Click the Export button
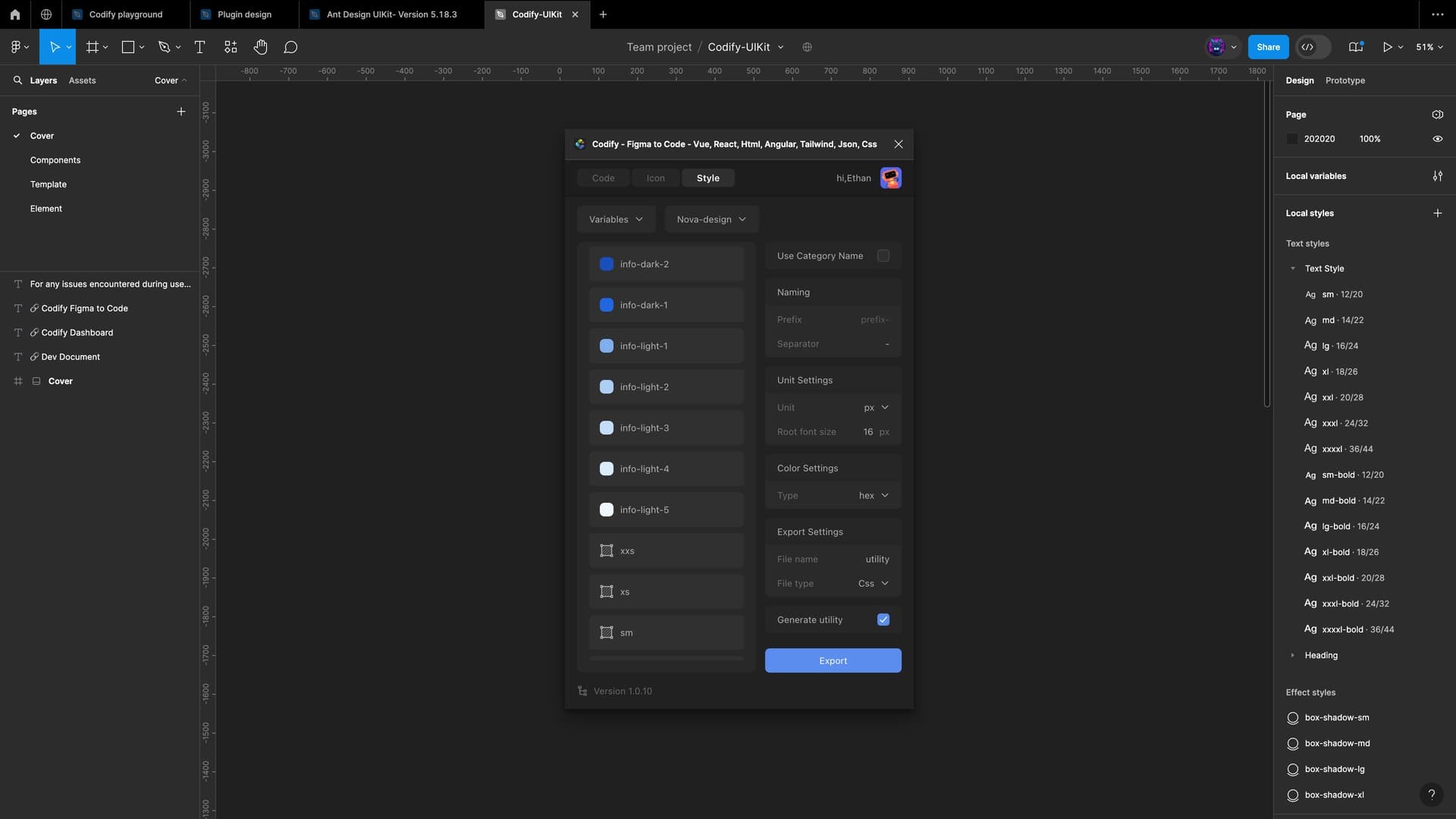 coord(832,660)
